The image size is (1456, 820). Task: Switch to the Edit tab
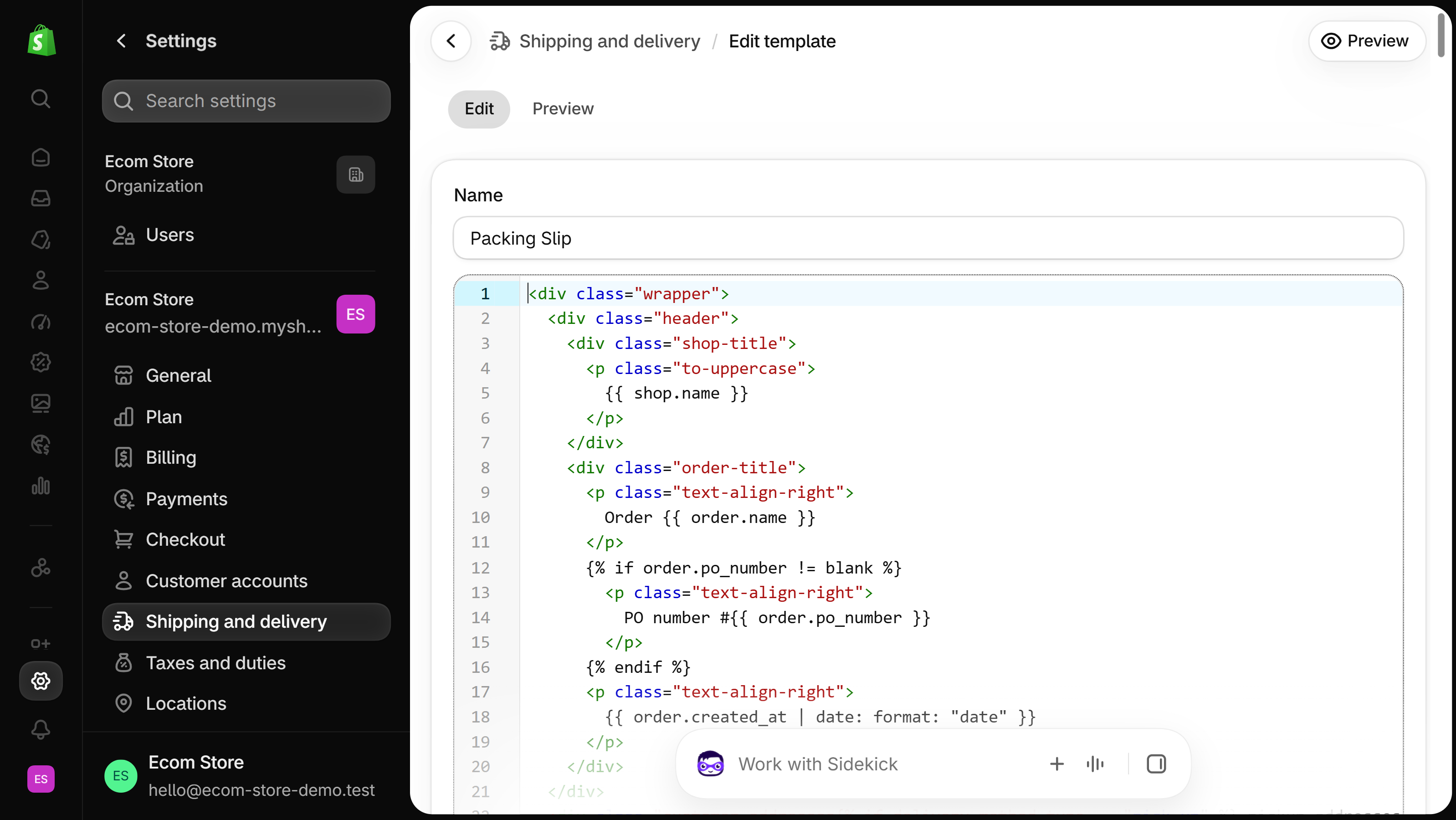[x=479, y=108]
